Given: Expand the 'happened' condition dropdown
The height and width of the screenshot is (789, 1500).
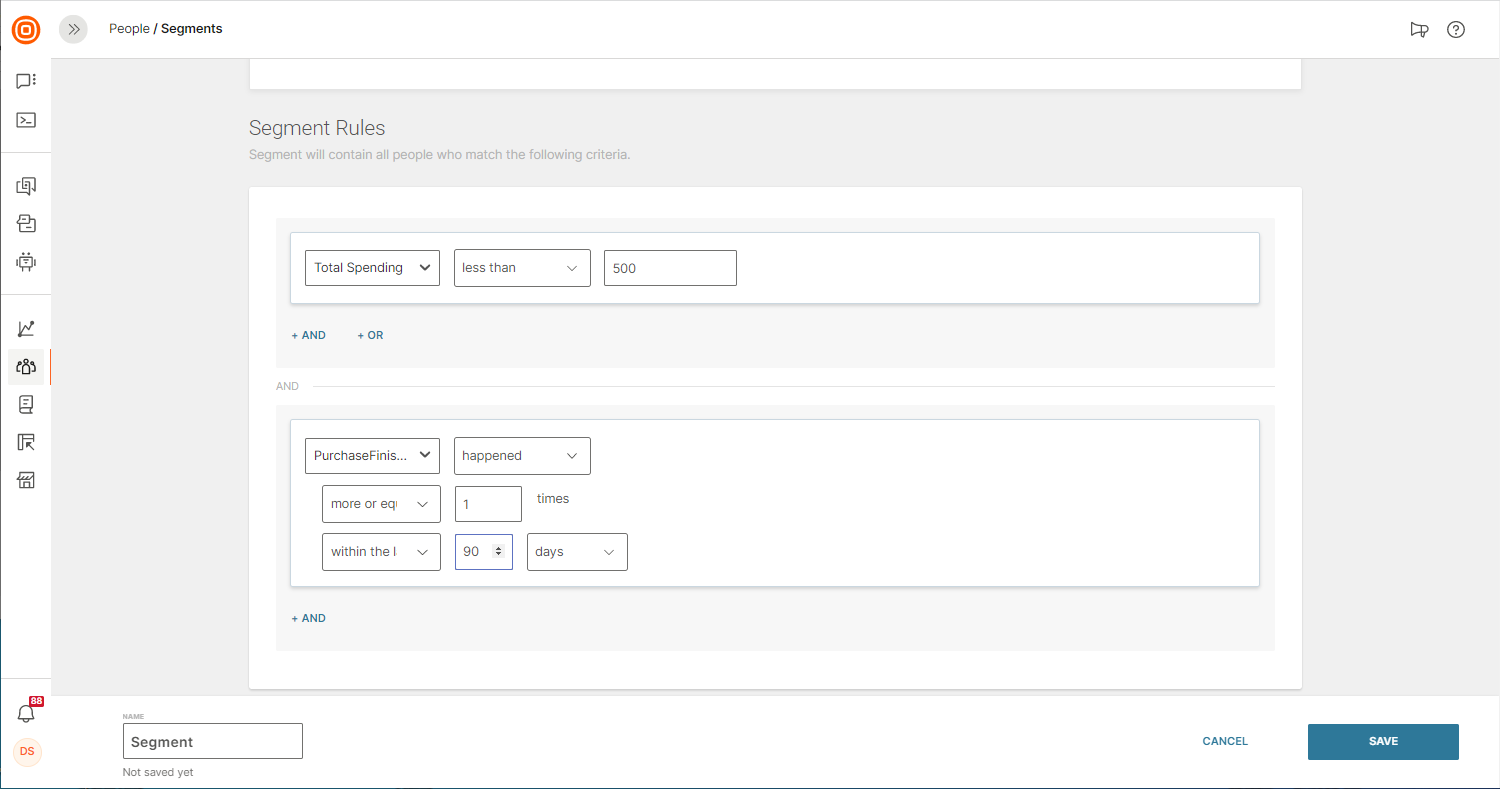Looking at the screenshot, I should [521, 456].
